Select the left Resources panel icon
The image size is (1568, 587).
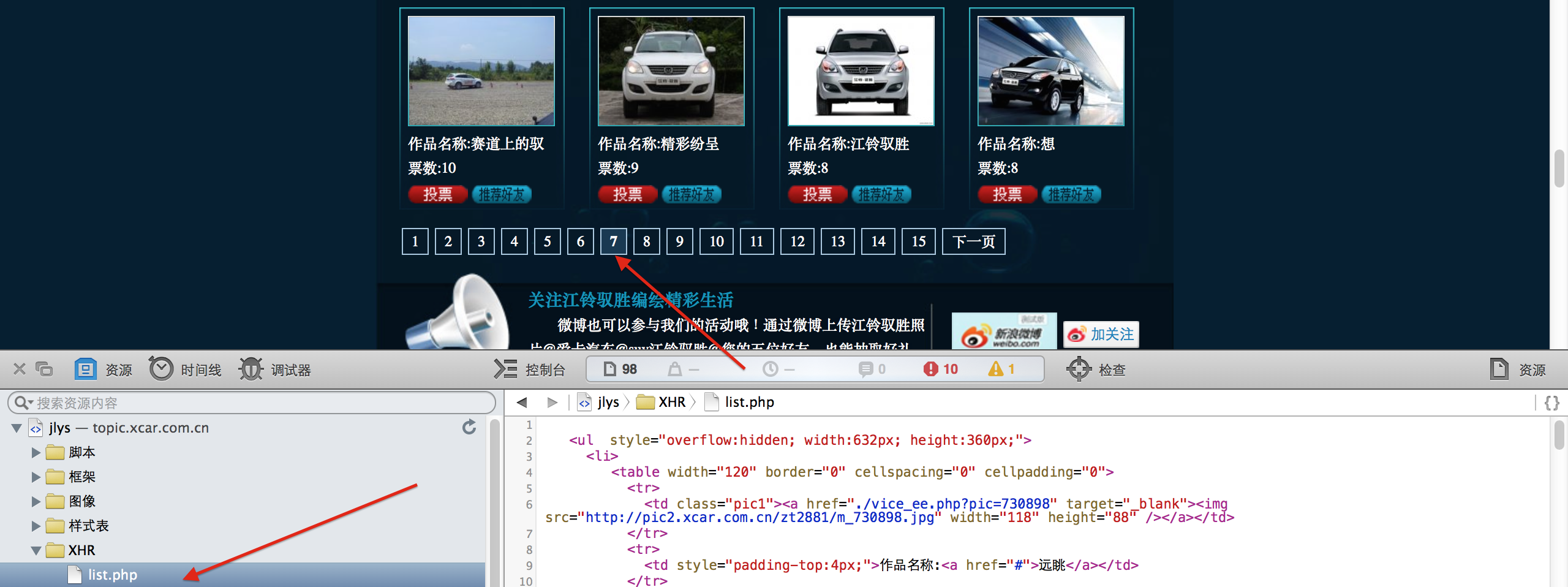click(86, 369)
